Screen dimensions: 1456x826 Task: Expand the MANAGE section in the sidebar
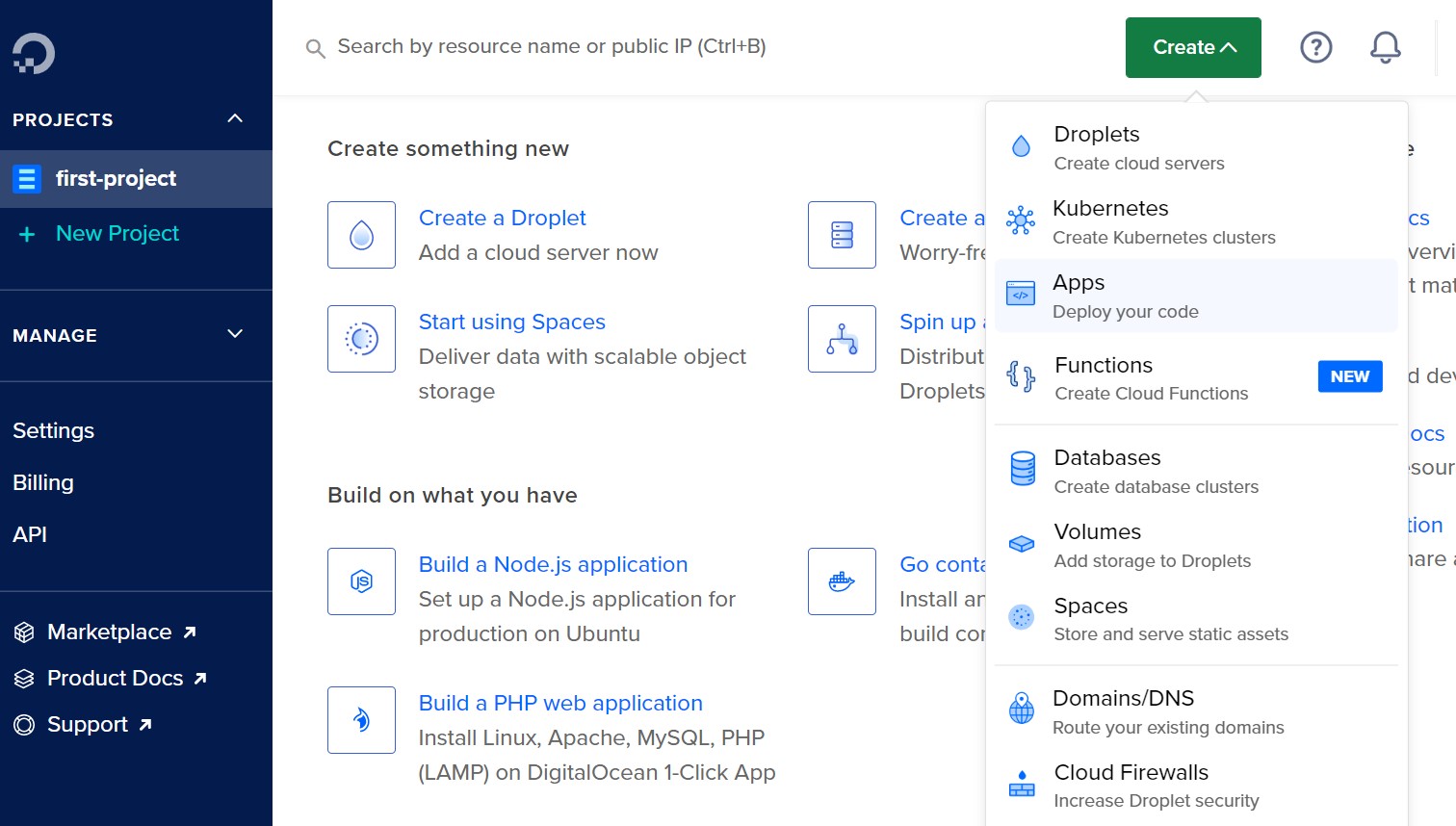pos(234,334)
